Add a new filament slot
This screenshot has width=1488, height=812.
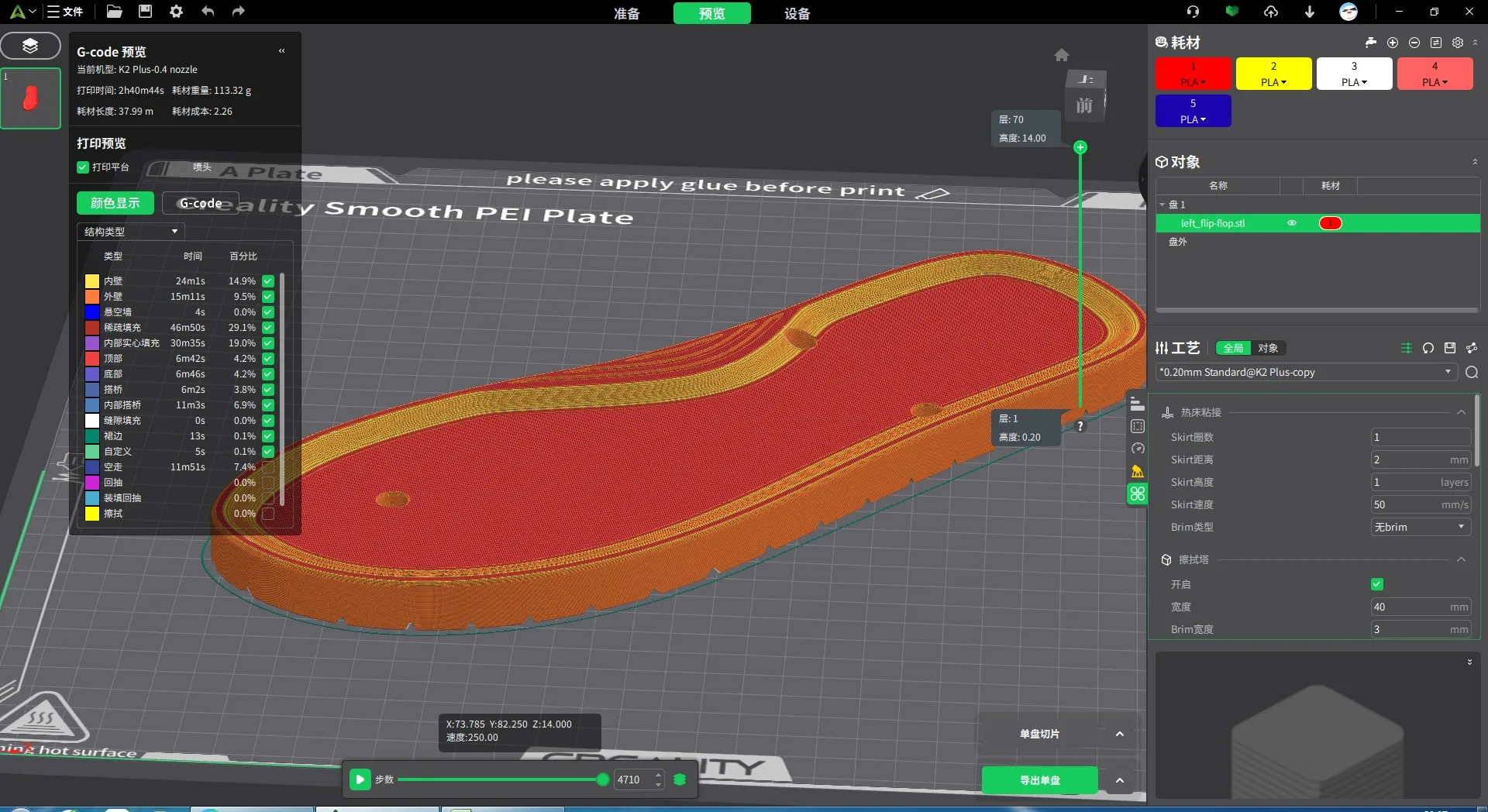1393,43
